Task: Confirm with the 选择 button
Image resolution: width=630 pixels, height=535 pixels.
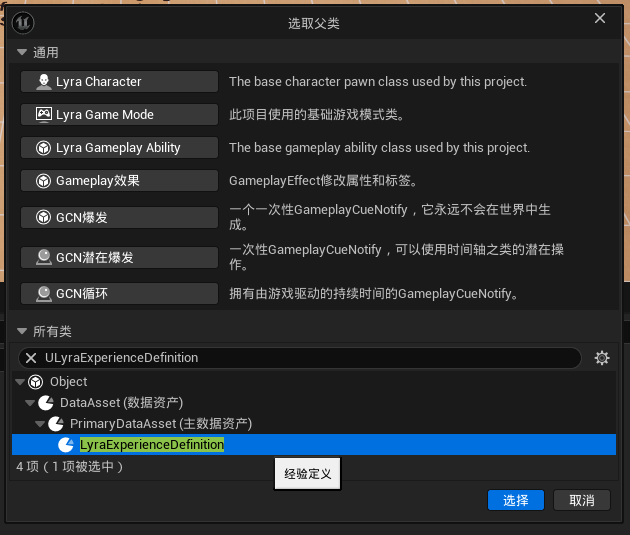Action: 516,500
